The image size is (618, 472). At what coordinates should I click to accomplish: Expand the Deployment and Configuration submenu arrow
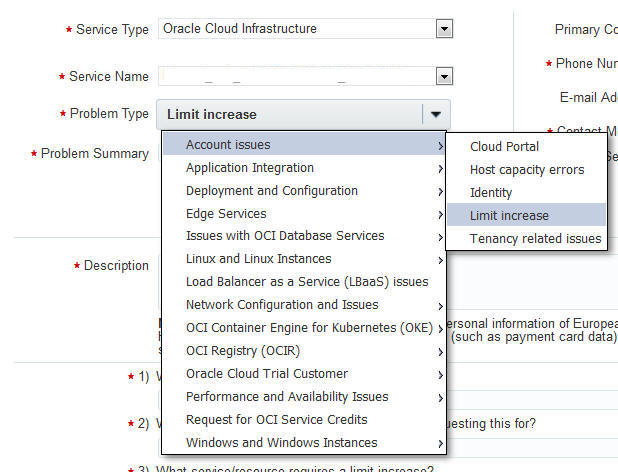pyautogui.click(x=441, y=192)
